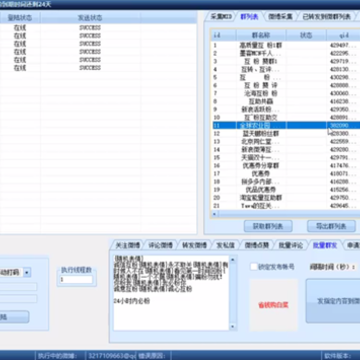This screenshot has height=360, width=360.
Task: Click the 登陆状态 column header
Action: pyautogui.click(x=20, y=18)
